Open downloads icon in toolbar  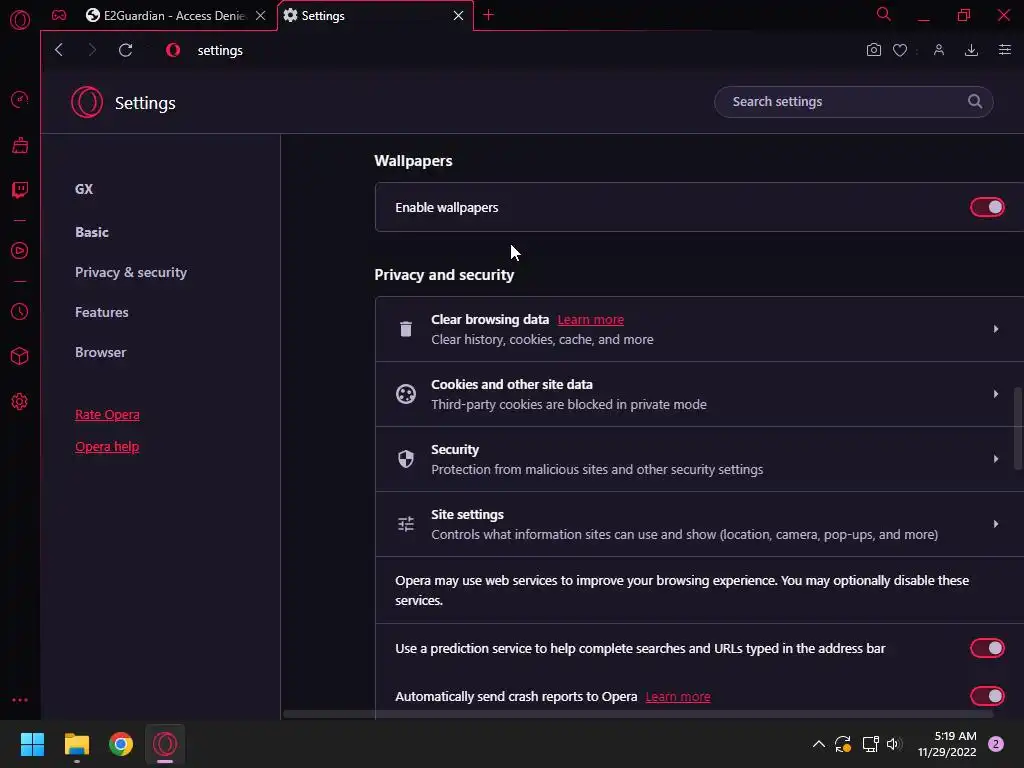[971, 50]
